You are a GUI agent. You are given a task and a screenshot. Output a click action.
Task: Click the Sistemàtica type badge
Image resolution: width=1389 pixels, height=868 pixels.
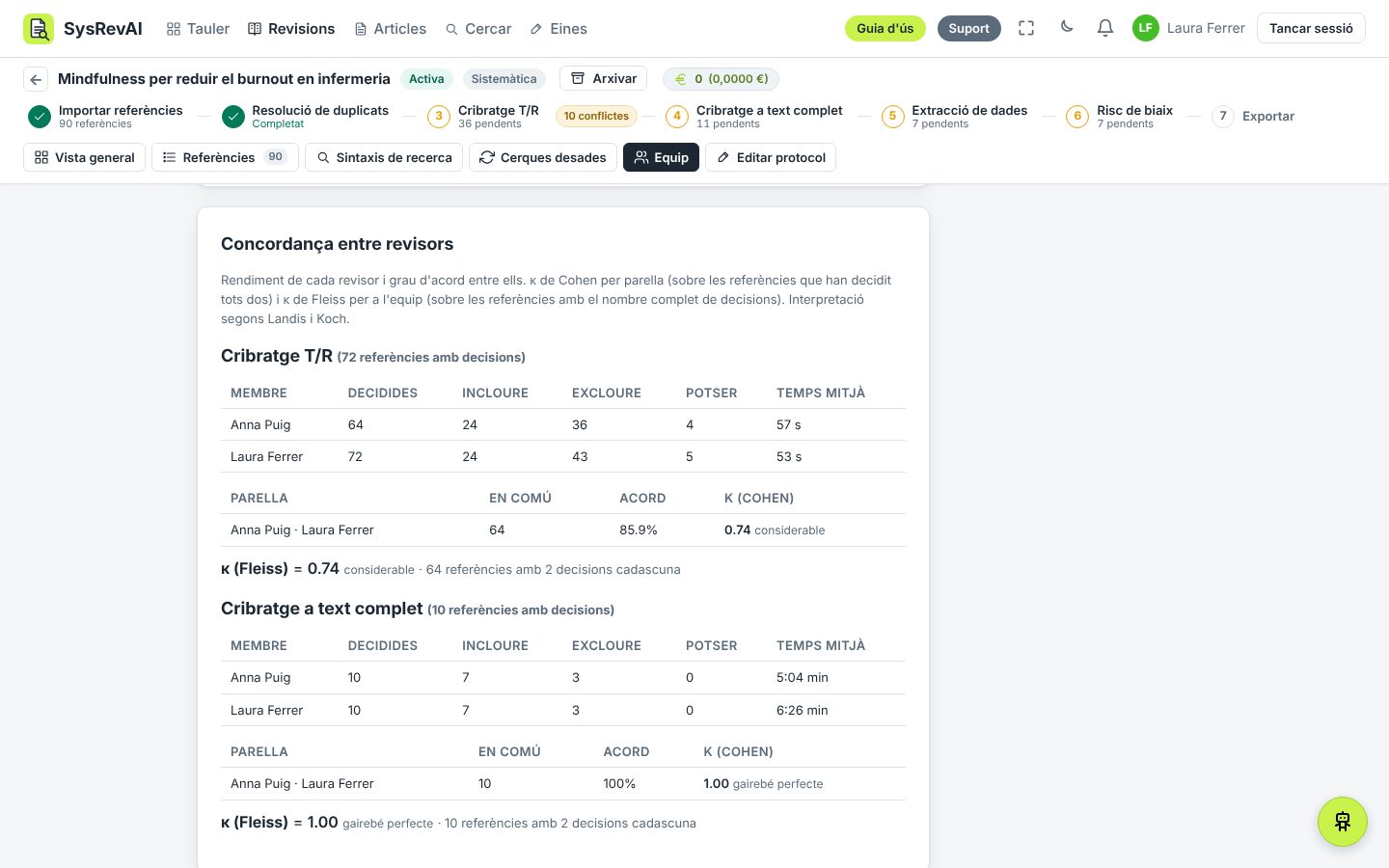coord(504,79)
